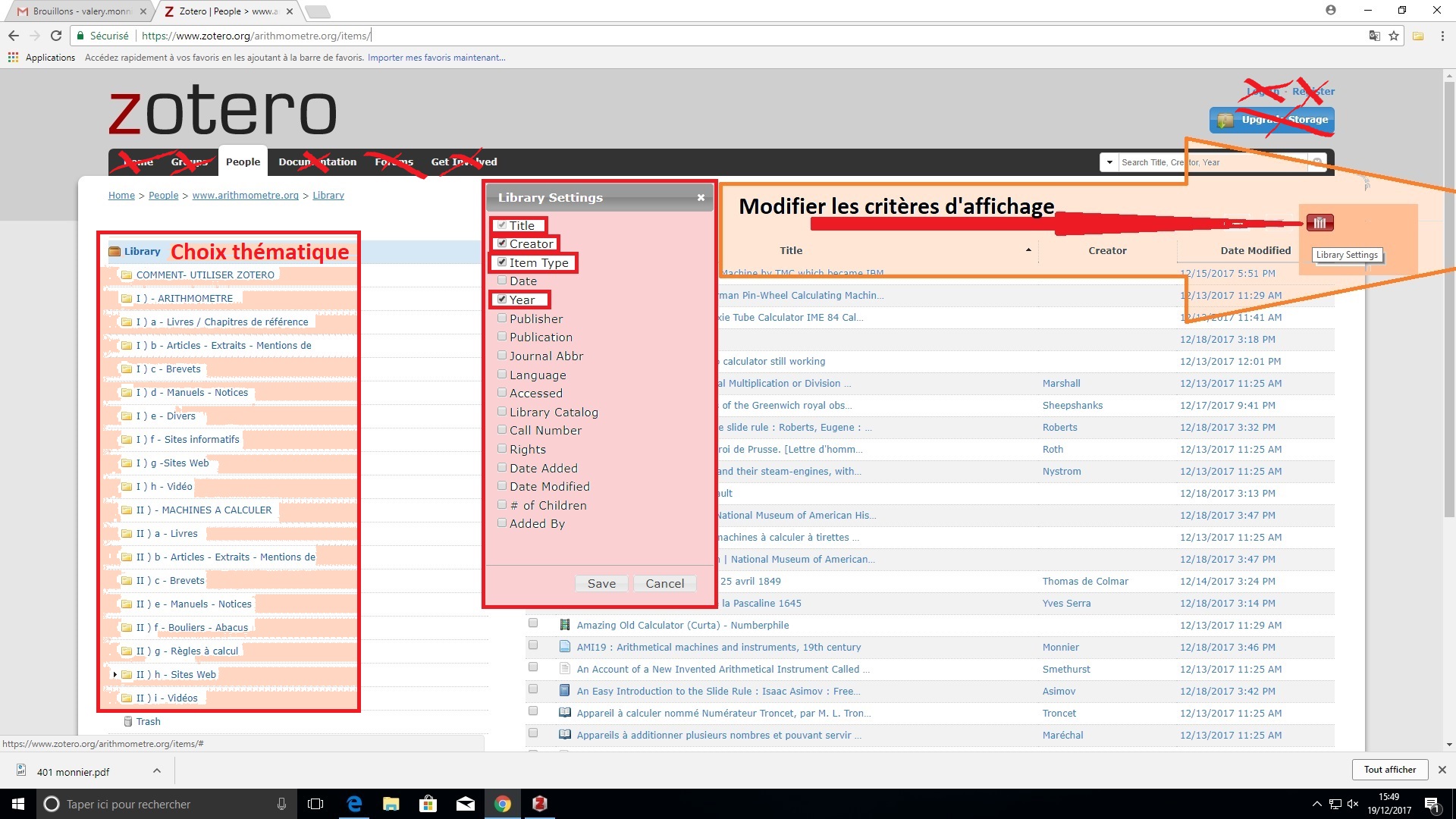Image resolution: width=1456 pixels, height=819 pixels.
Task: Select checkbox for Amazing Old Calculator row
Action: (x=533, y=623)
